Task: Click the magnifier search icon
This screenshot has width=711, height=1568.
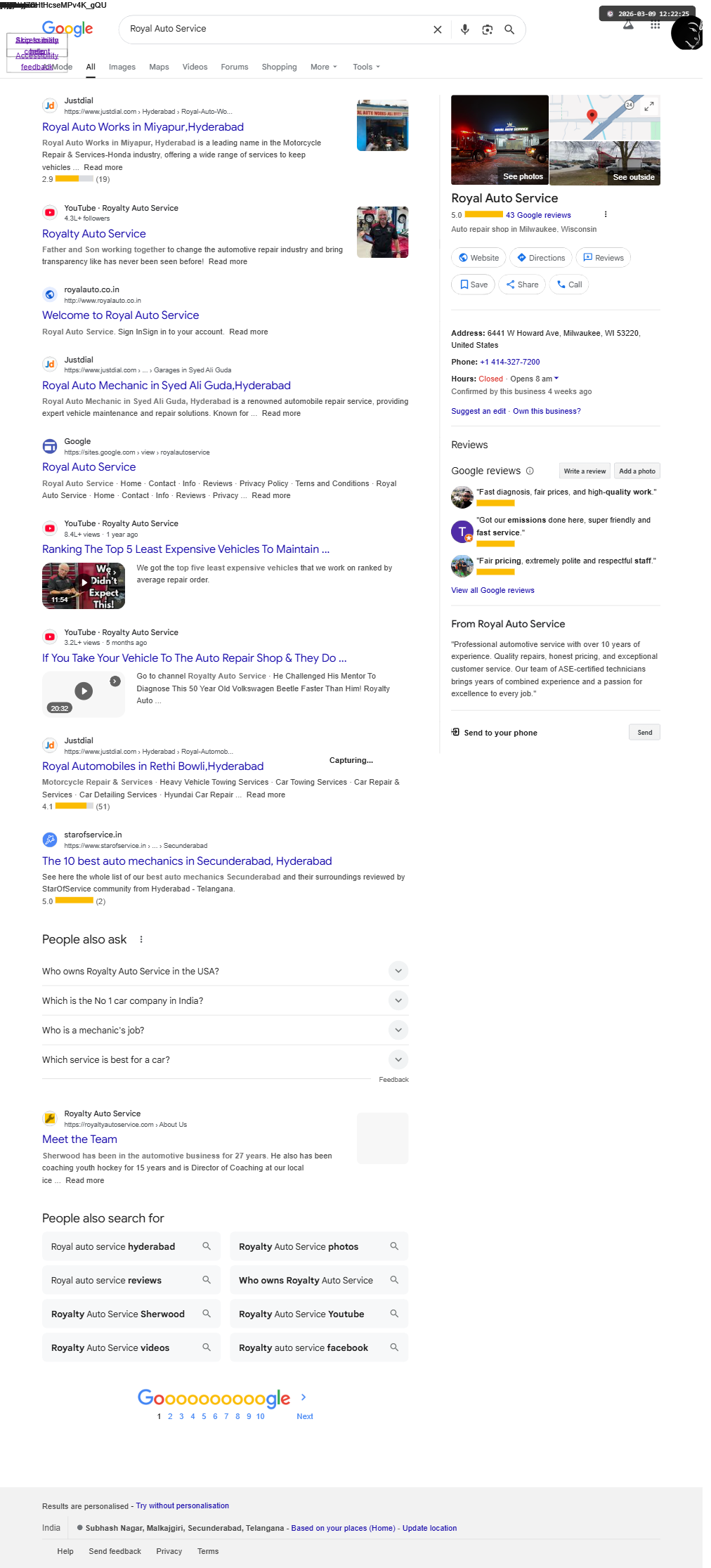Action: 509,30
